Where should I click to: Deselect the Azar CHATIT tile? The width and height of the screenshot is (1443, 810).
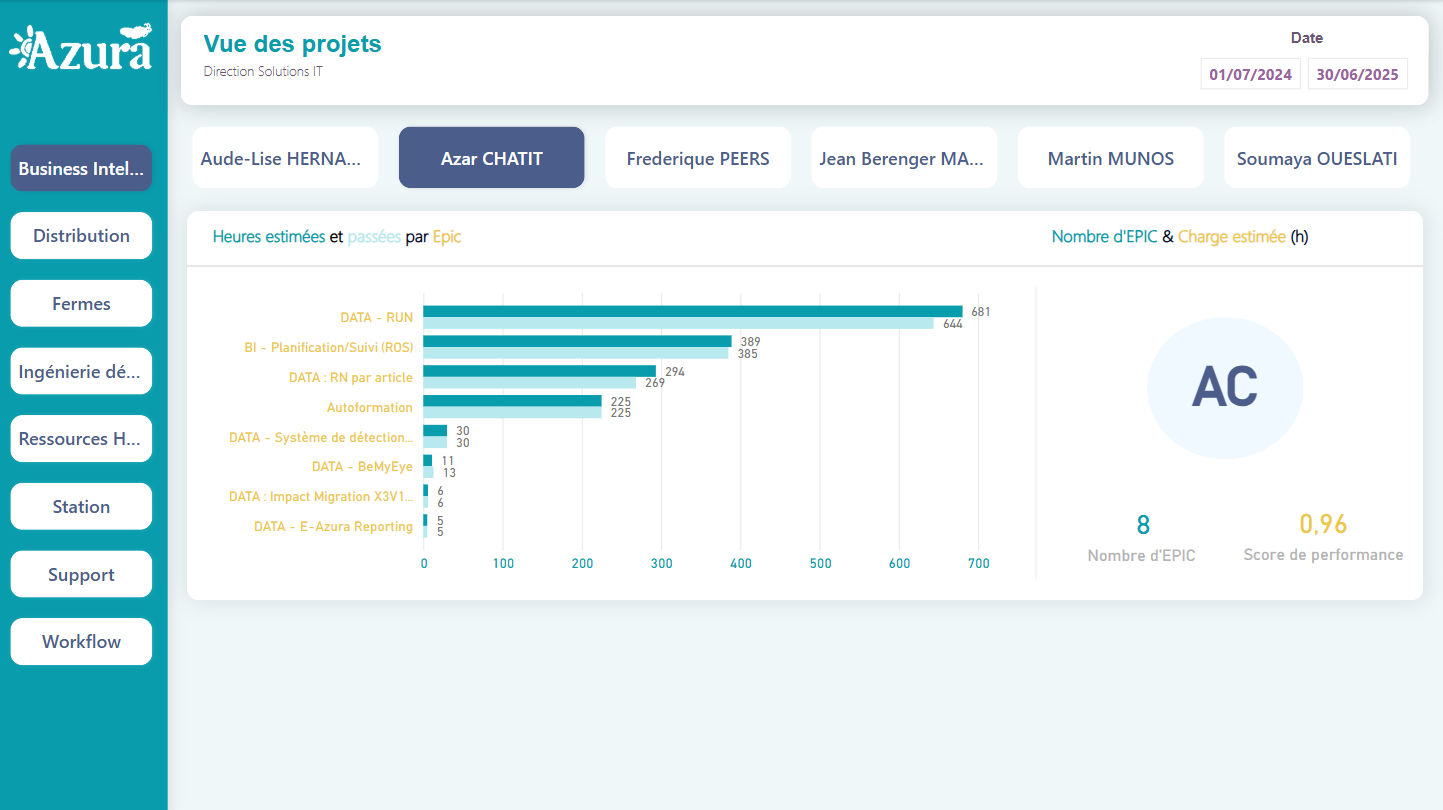491,158
